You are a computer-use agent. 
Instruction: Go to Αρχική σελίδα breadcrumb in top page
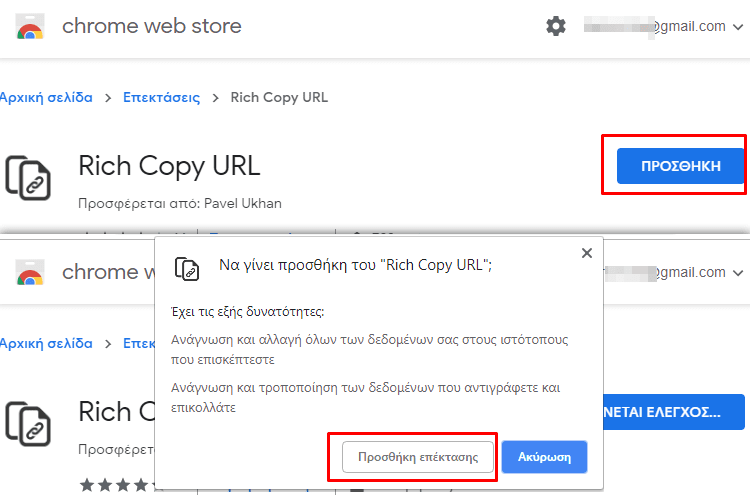pyautogui.click(x=46, y=98)
